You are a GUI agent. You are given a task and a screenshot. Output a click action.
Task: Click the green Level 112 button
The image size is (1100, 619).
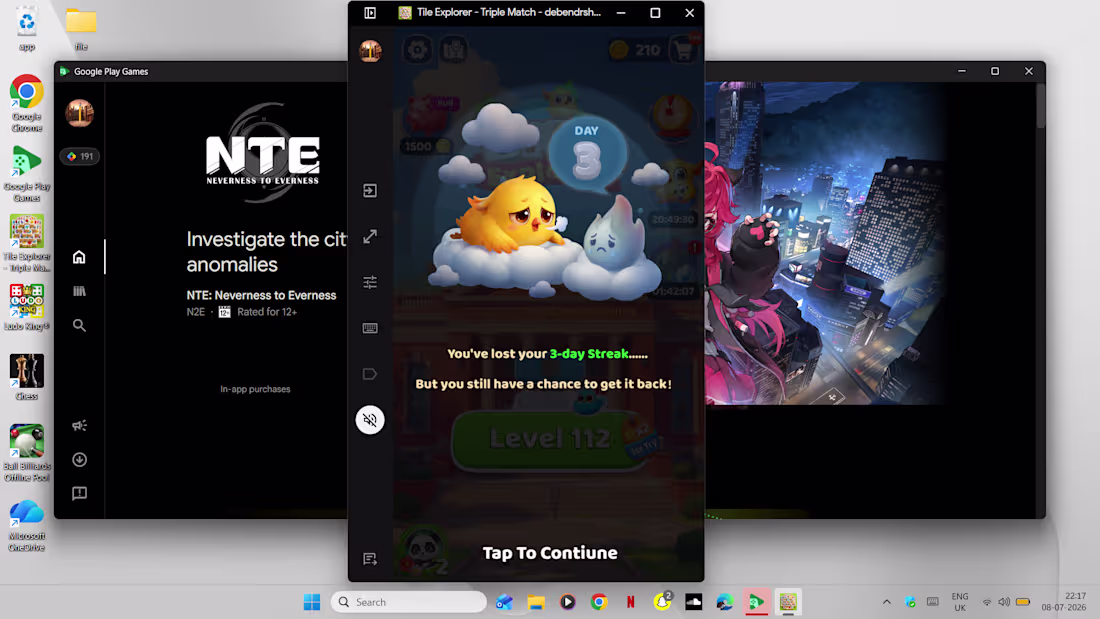pos(551,439)
